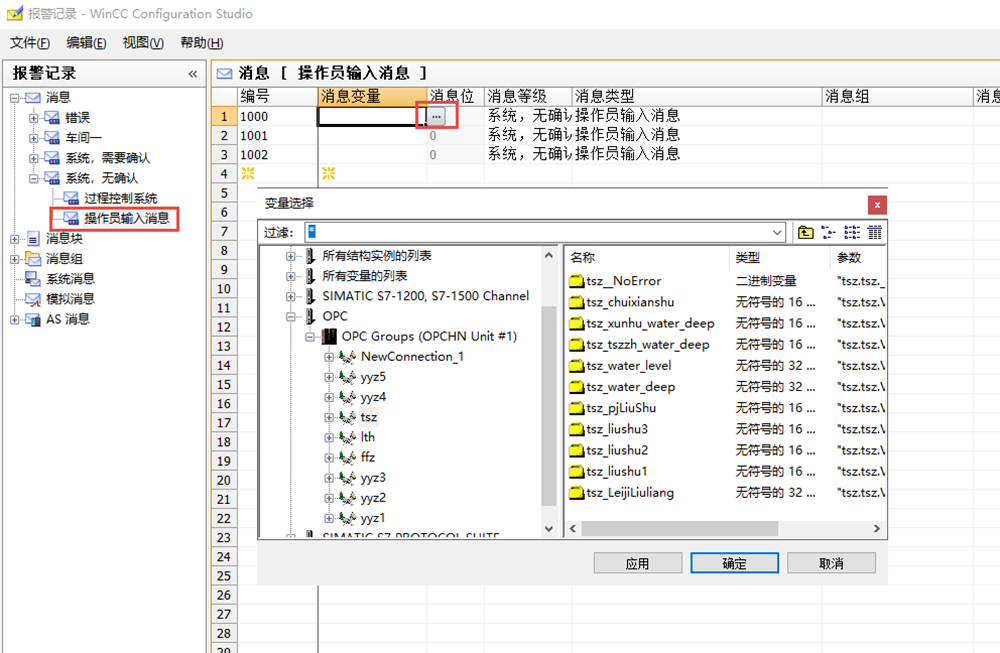
Task: Click the up-one-level folder icon in 变量选择 toolbar
Action: [x=806, y=232]
